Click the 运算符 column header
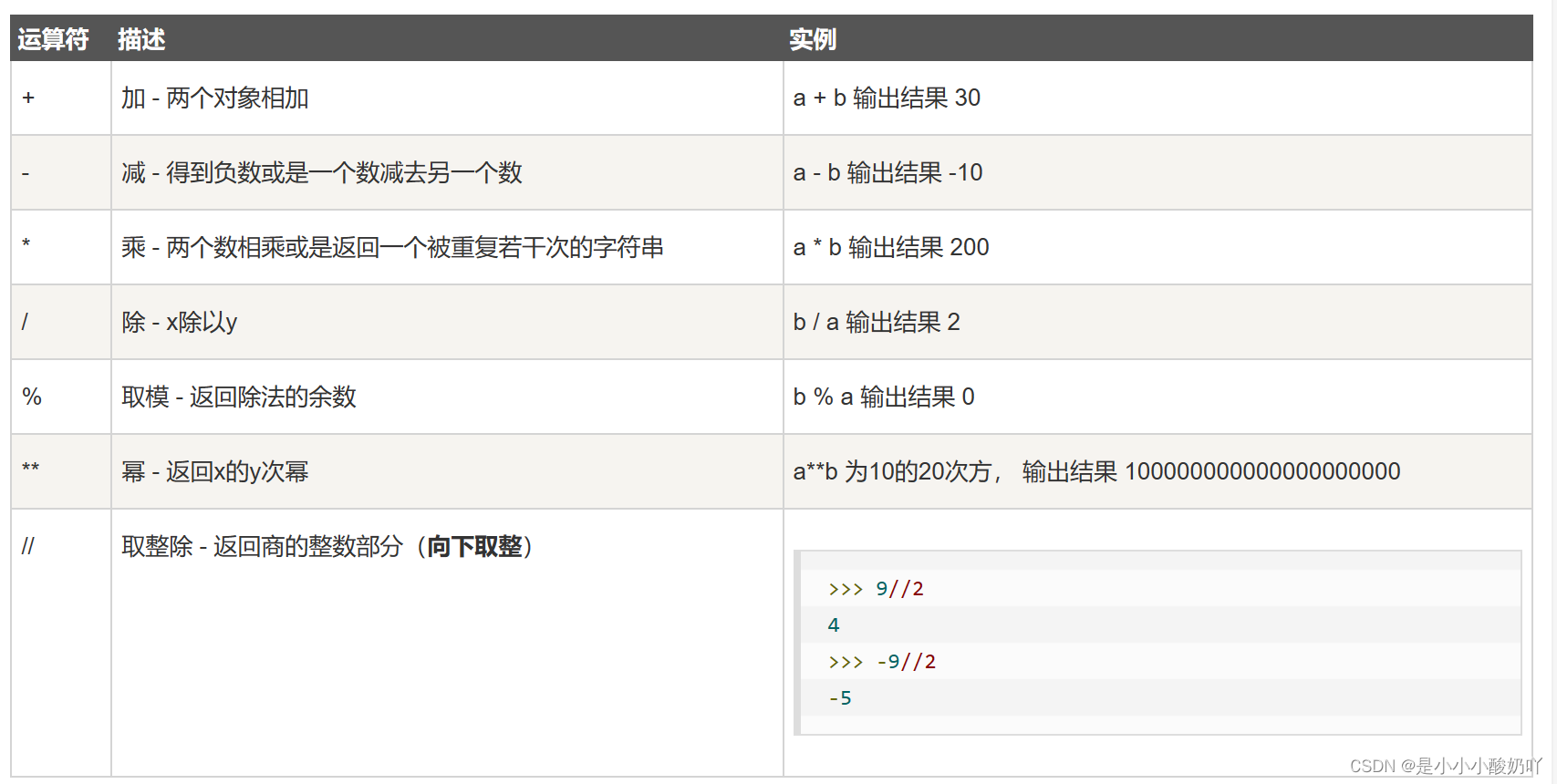Screen dimensions: 1557x784 (53, 39)
